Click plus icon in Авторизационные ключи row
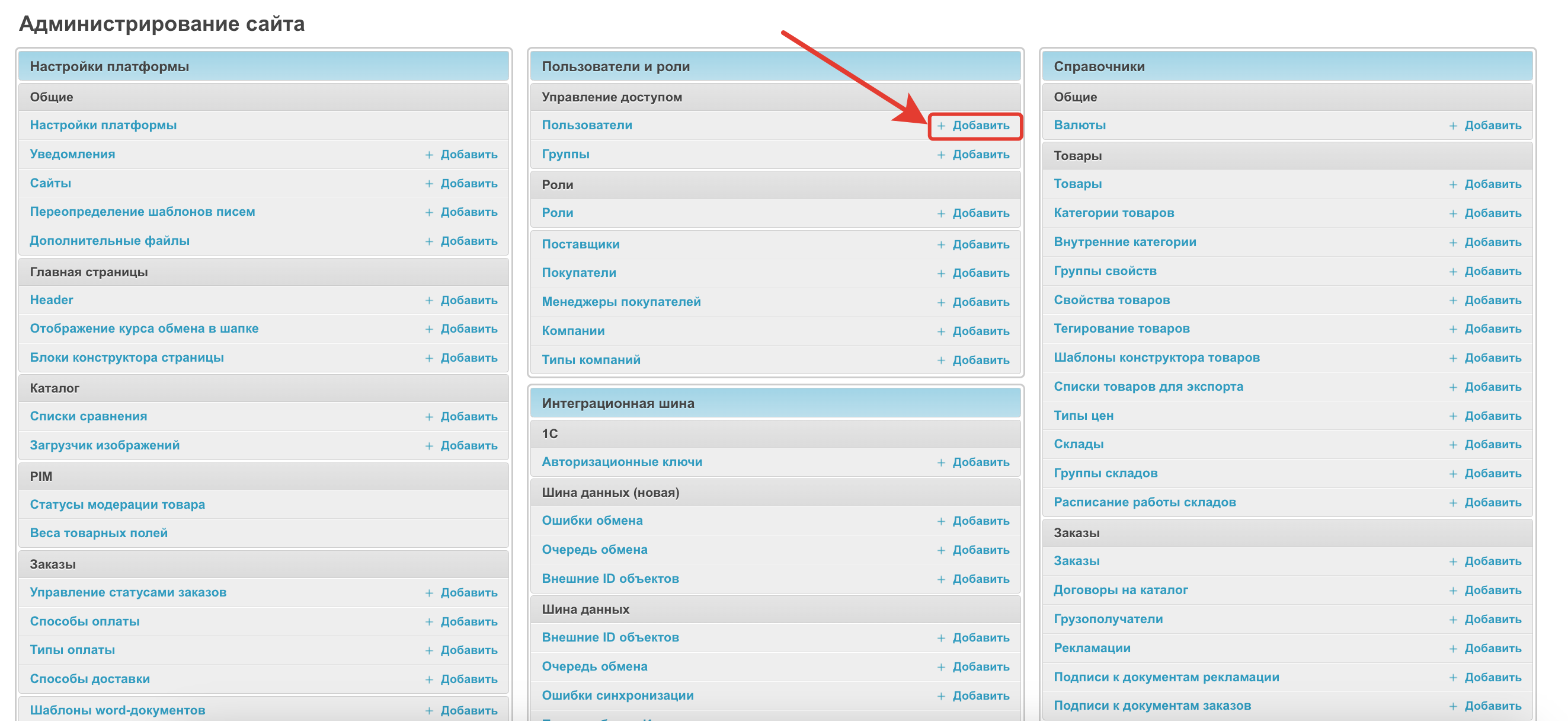Image resolution: width=1568 pixels, height=721 pixels. [x=941, y=462]
